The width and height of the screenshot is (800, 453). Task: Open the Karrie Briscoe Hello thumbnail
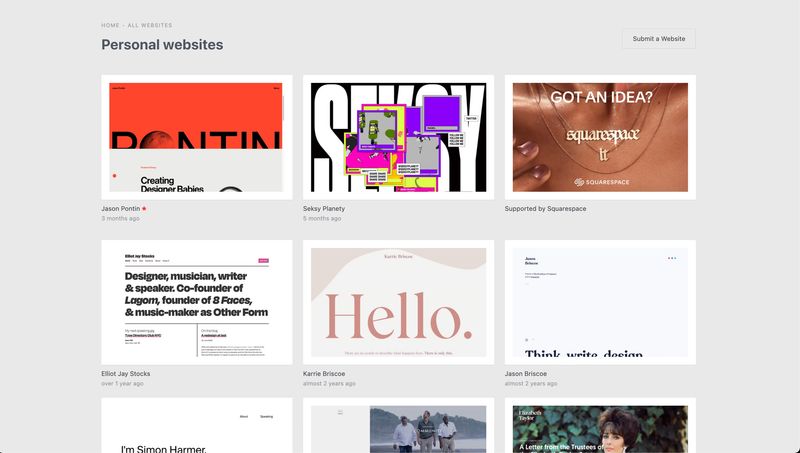(x=398, y=302)
